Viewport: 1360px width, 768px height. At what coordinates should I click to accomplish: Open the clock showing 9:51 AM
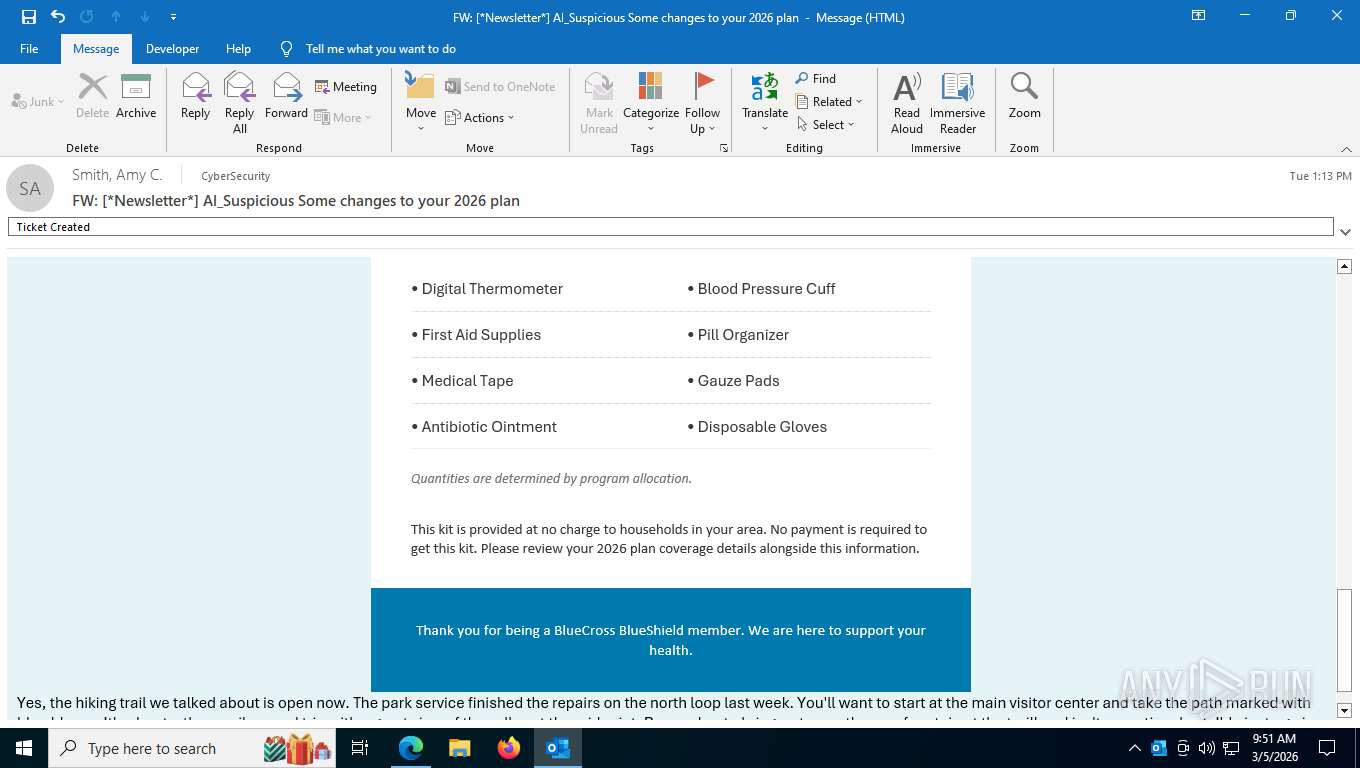coord(1274,748)
